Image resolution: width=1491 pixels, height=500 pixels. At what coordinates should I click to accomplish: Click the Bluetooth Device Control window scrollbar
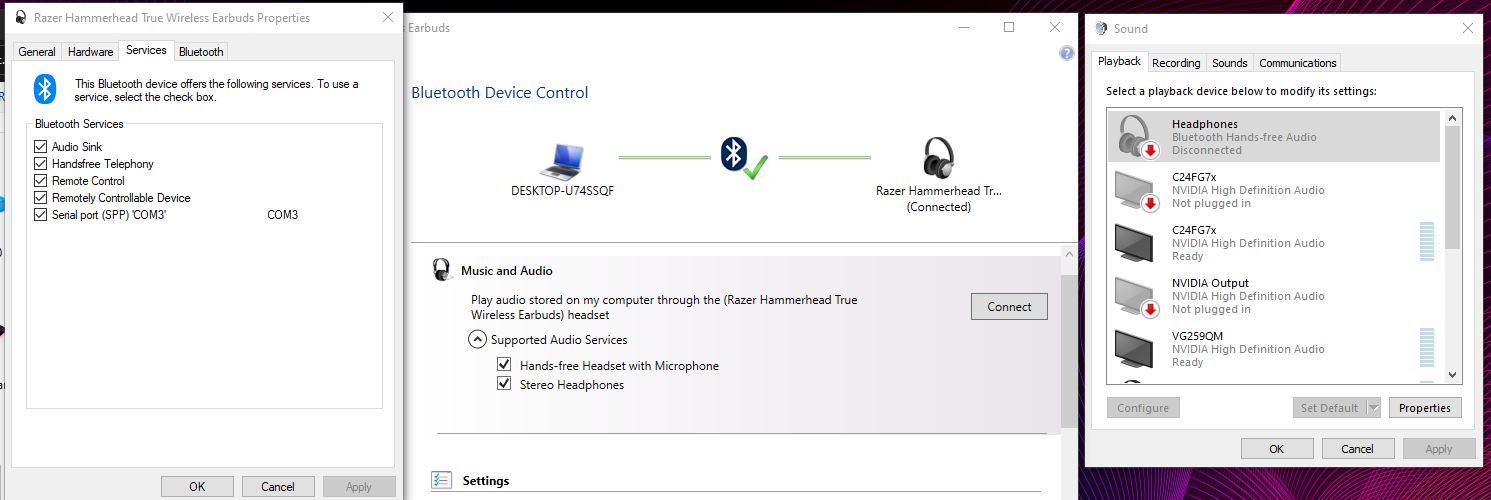tap(1069, 350)
